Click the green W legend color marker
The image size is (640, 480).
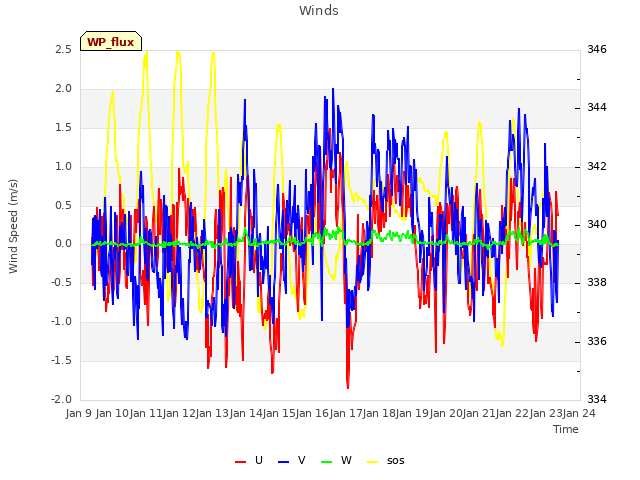point(327,462)
